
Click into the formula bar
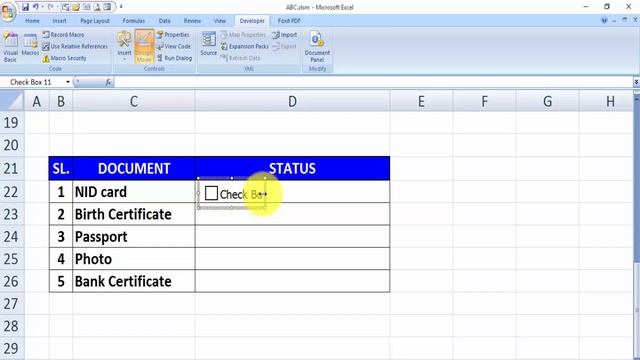pos(373,82)
